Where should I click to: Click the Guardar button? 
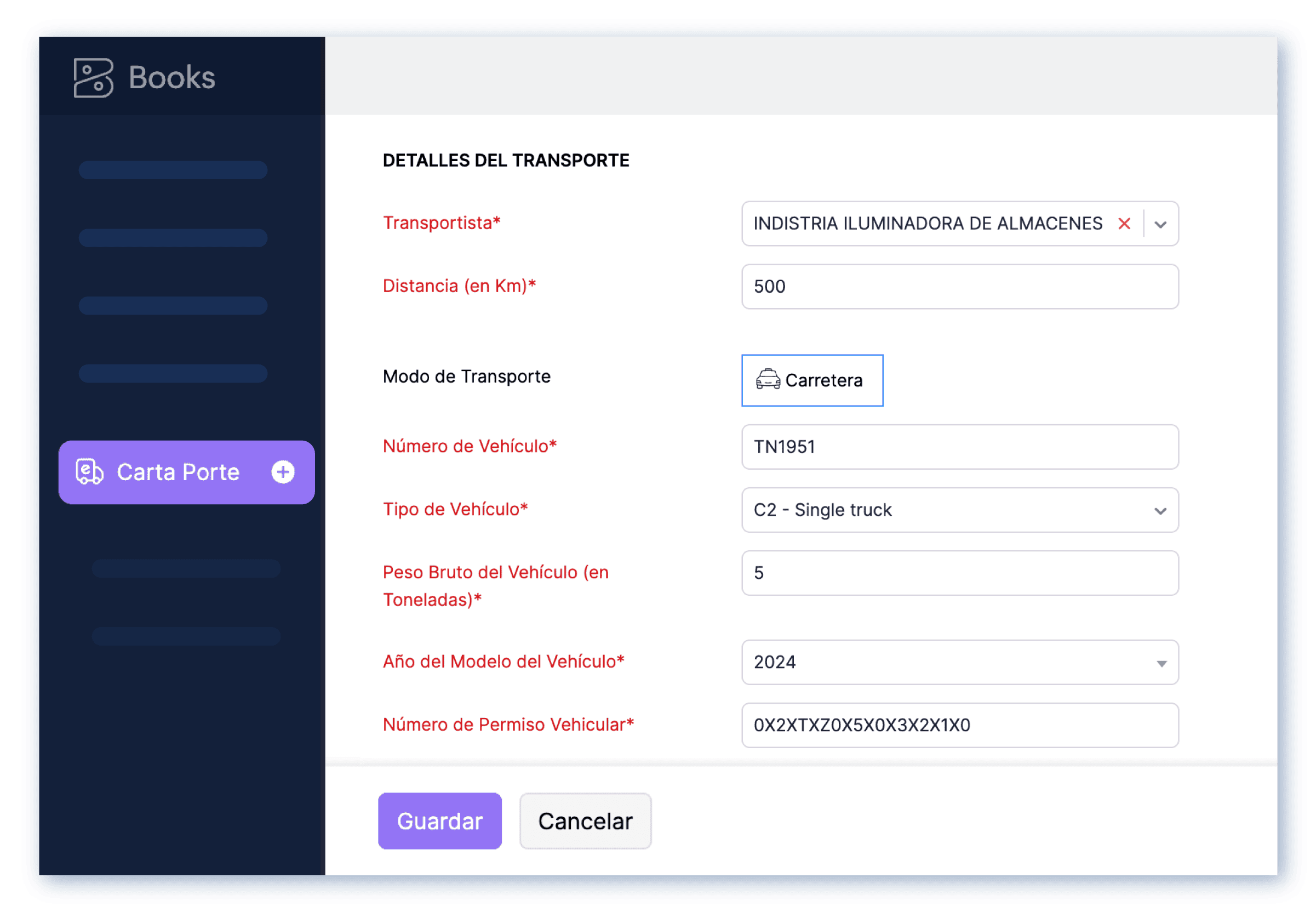pos(440,821)
